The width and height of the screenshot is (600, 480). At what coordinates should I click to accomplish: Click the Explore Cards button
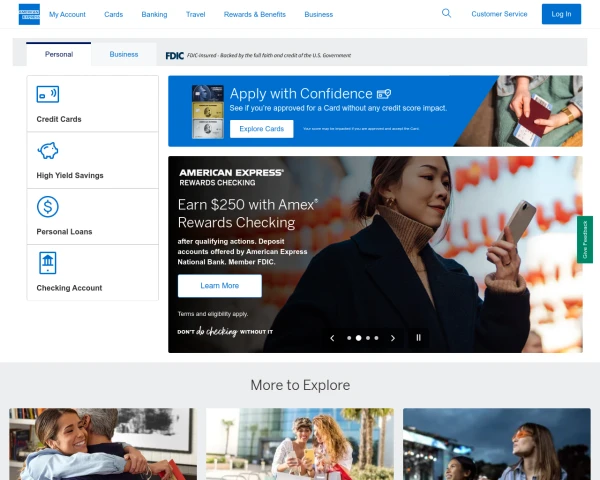click(262, 129)
